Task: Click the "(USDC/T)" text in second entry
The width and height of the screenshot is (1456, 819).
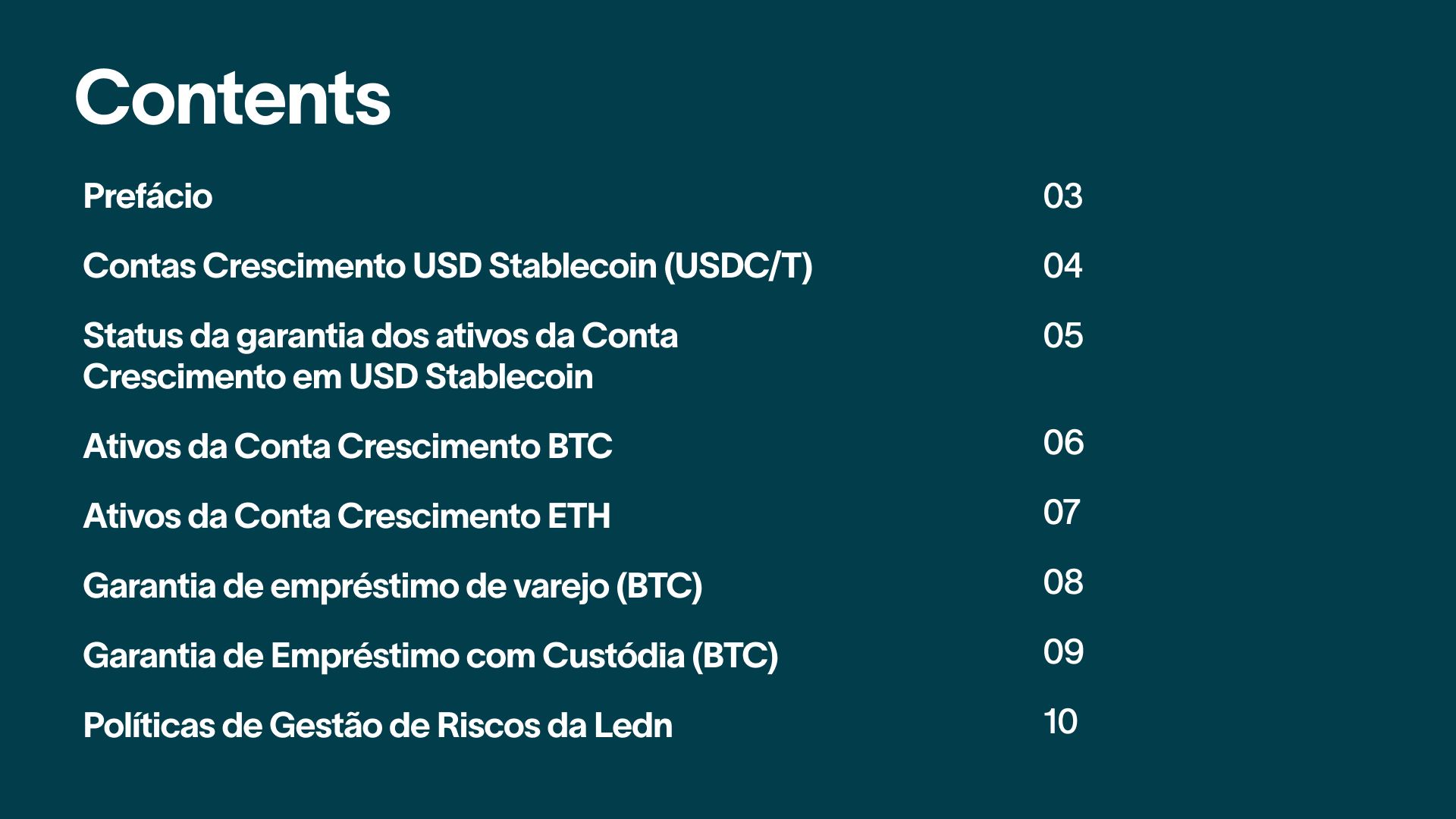Action: coord(739,267)
